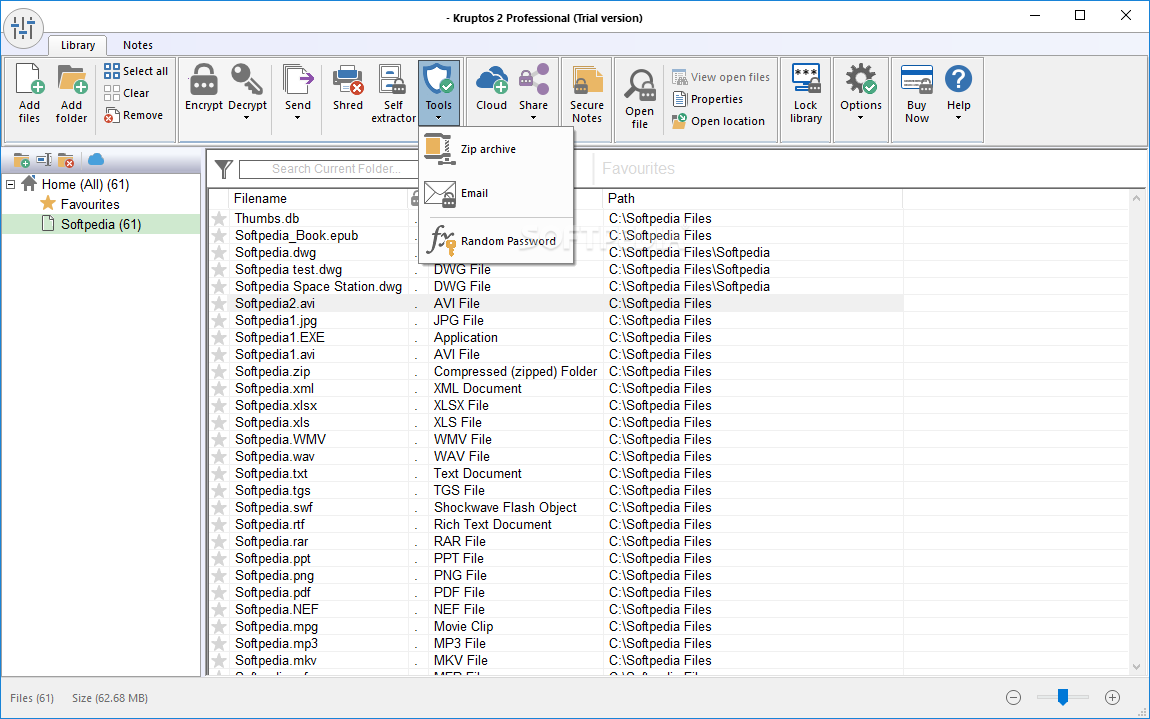Click the Cloud icon in ribbon
This screenshot has height=719, width=1150.
[x=491, y=79]
